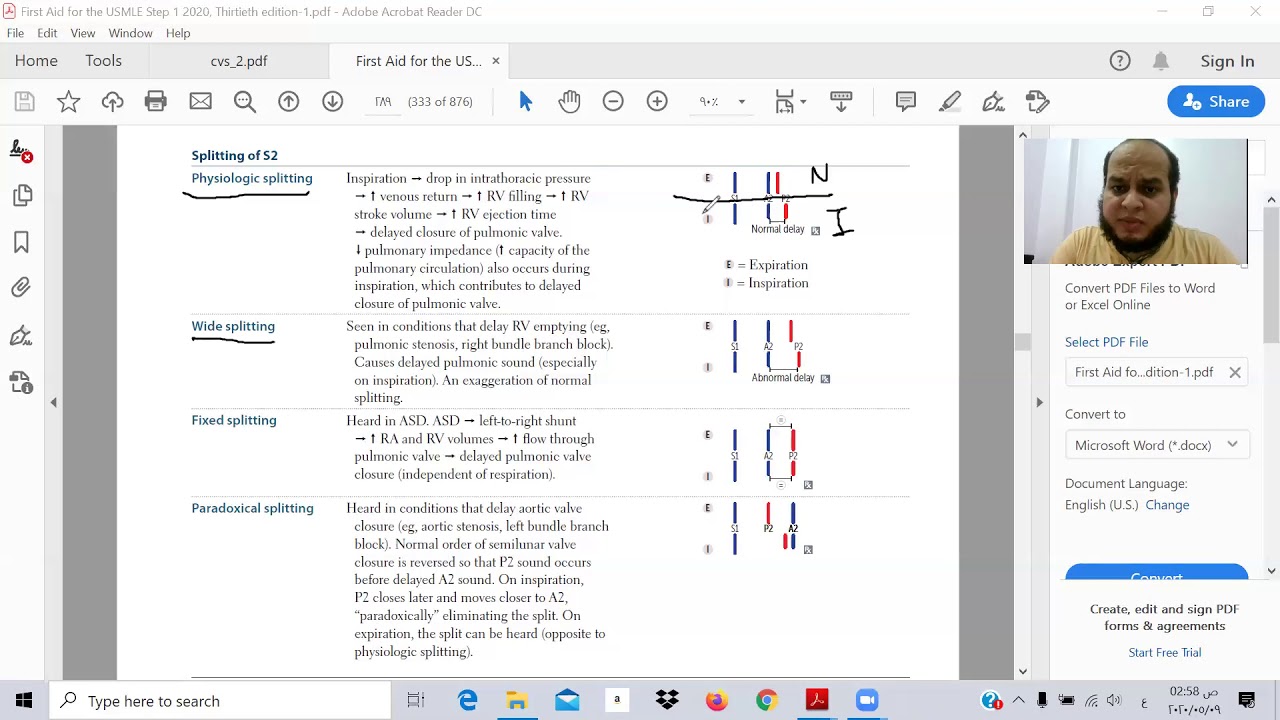Open the attachments paperclip panel
Viewport: 1280px width, 720px height.
click(21, 288)
